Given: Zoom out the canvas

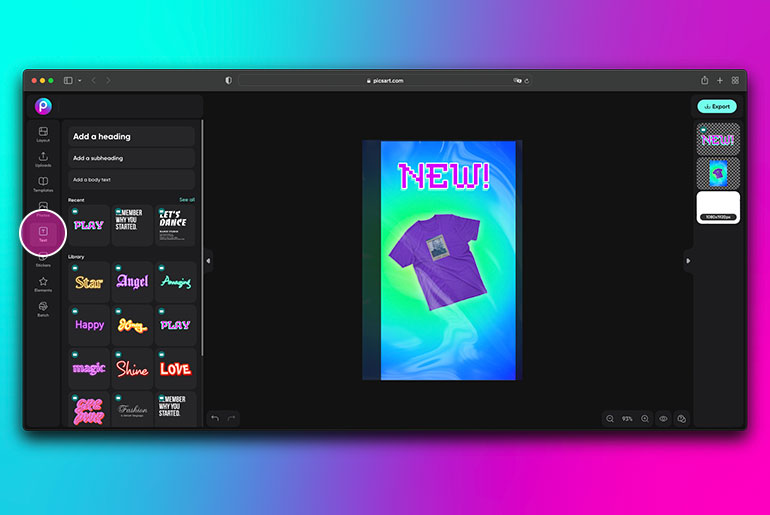Looking at the screenshot, I should click(610, 419).
